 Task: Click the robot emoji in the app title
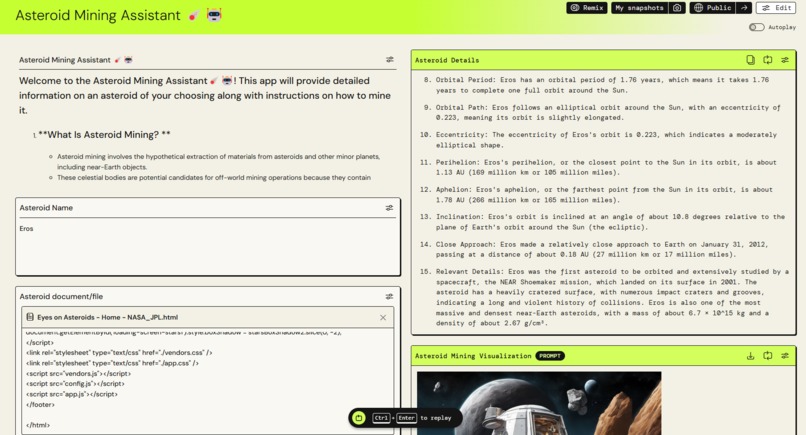coord(214,15)
